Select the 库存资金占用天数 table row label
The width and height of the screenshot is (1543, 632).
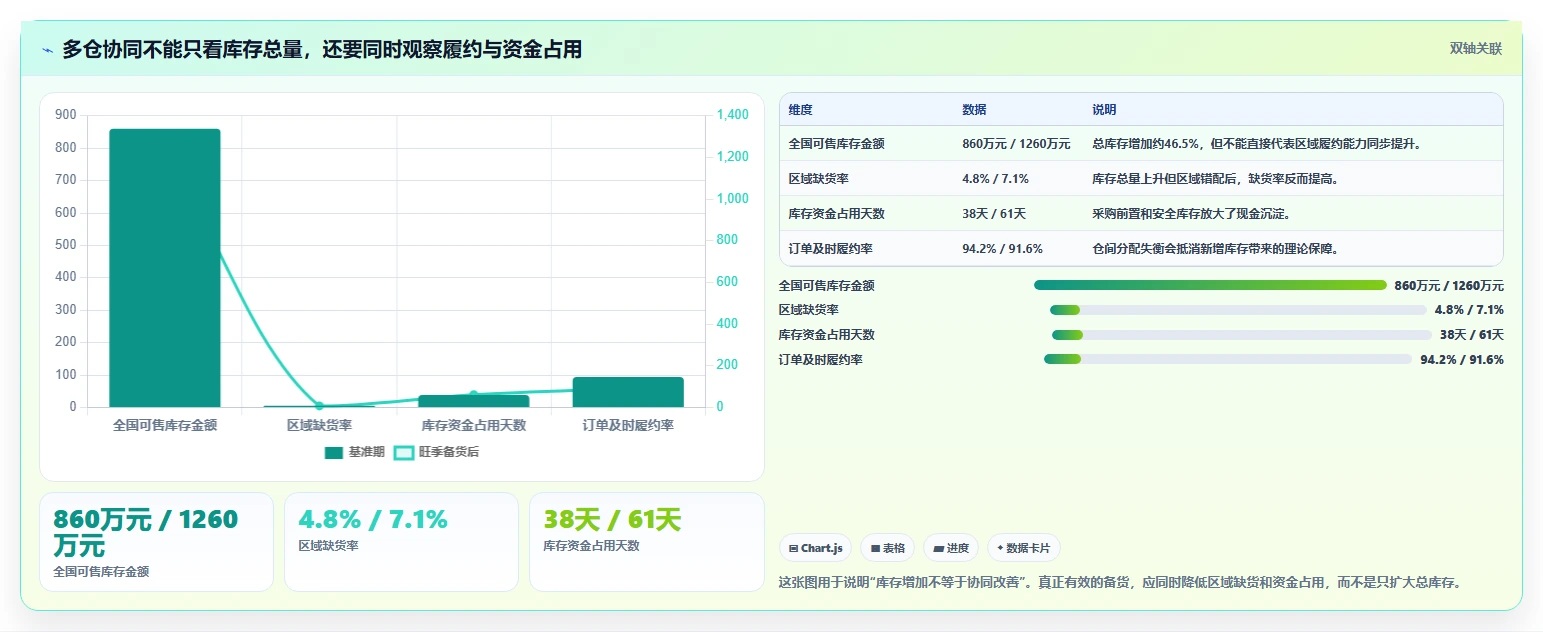point(836,214)
